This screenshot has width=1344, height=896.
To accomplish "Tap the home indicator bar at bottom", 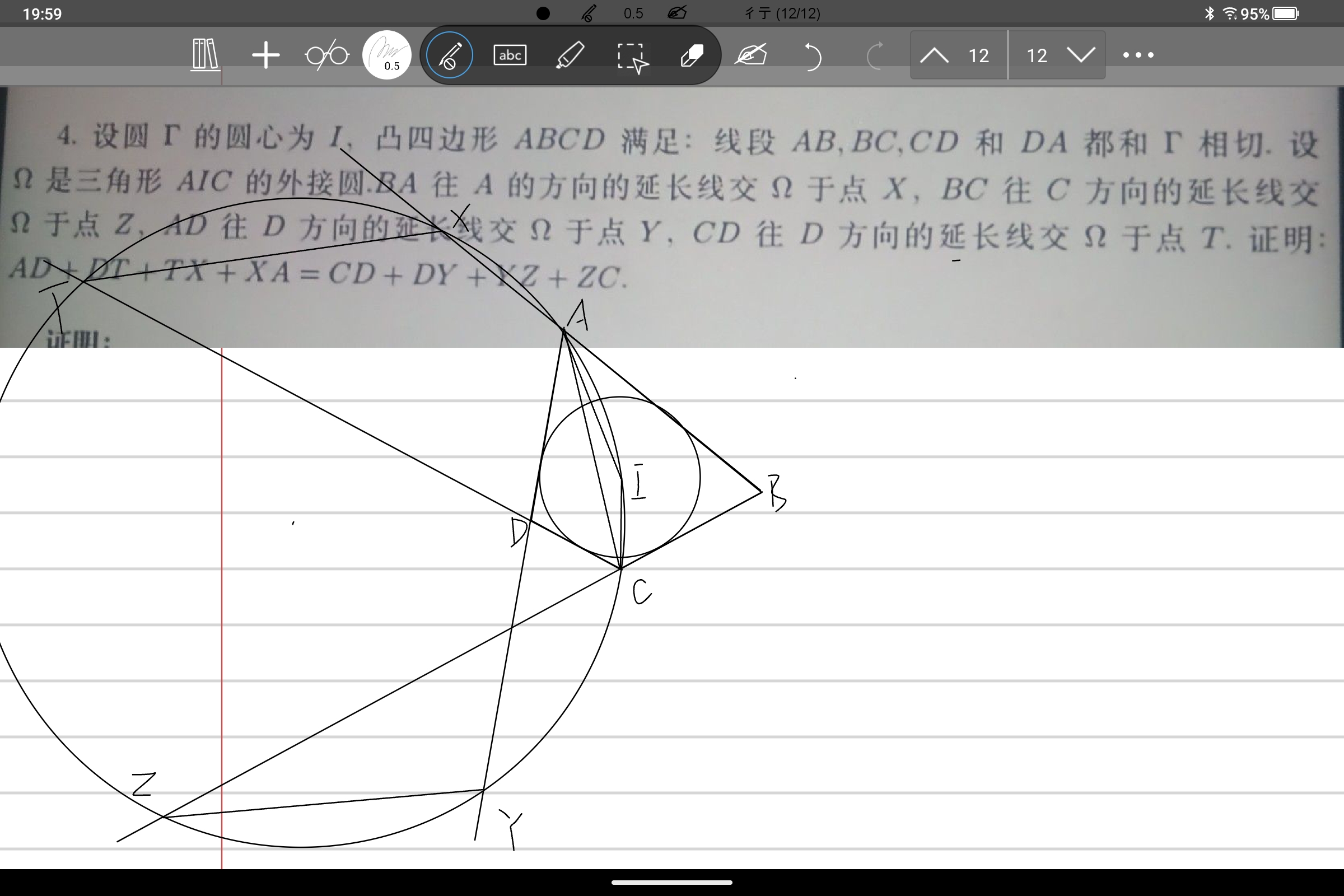I will pos(672,883).
